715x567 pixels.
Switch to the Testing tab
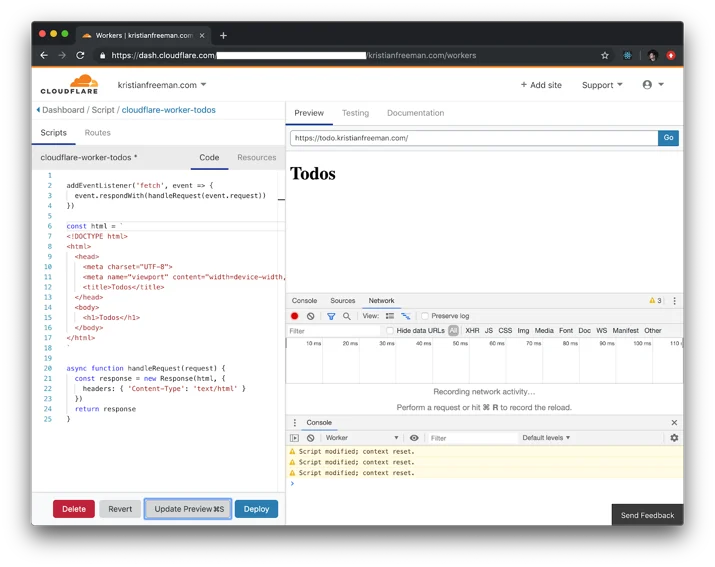point(355,113)
